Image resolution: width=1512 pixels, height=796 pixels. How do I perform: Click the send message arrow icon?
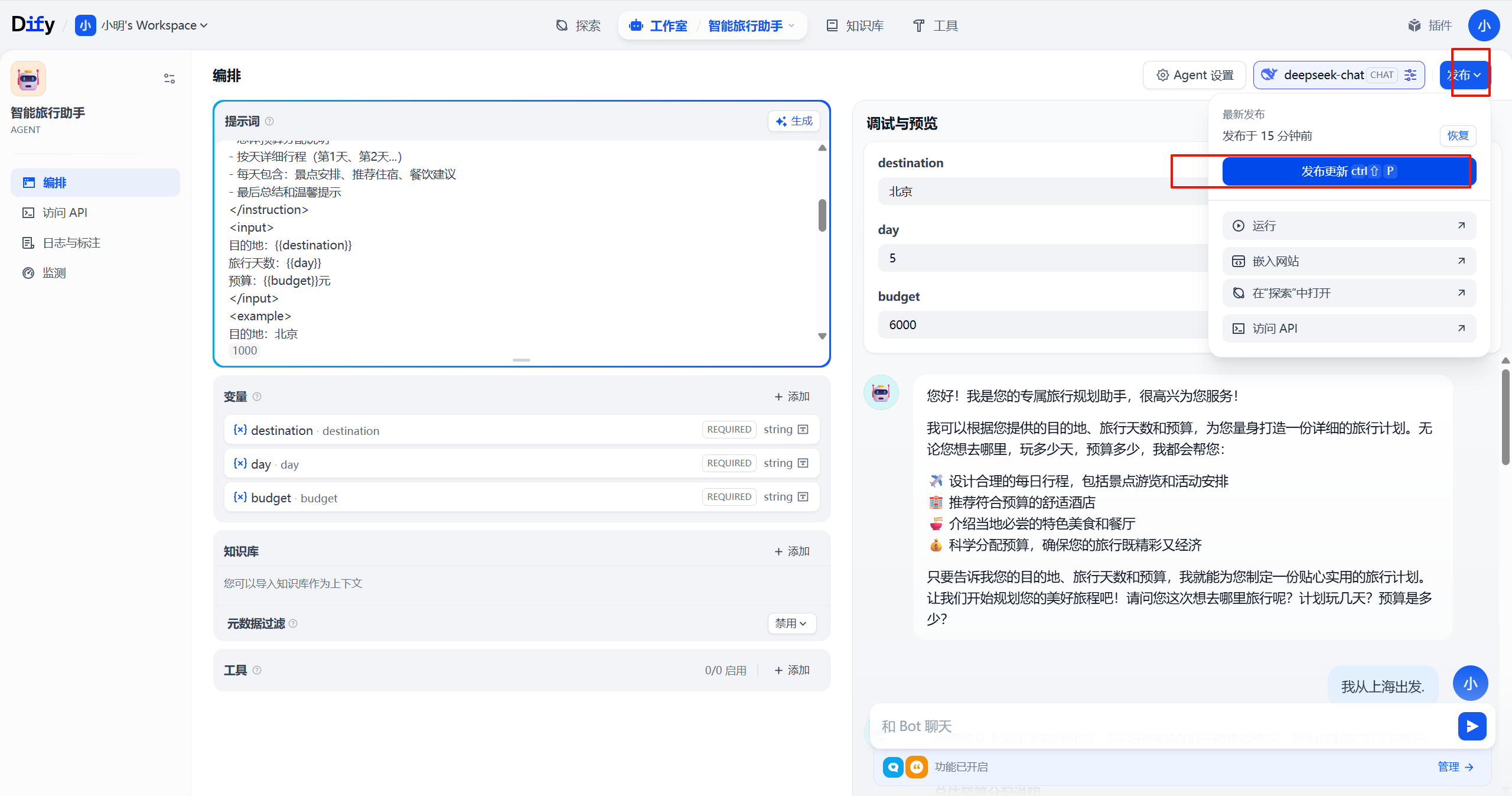pyautogui.click(x=1471, y=726)
